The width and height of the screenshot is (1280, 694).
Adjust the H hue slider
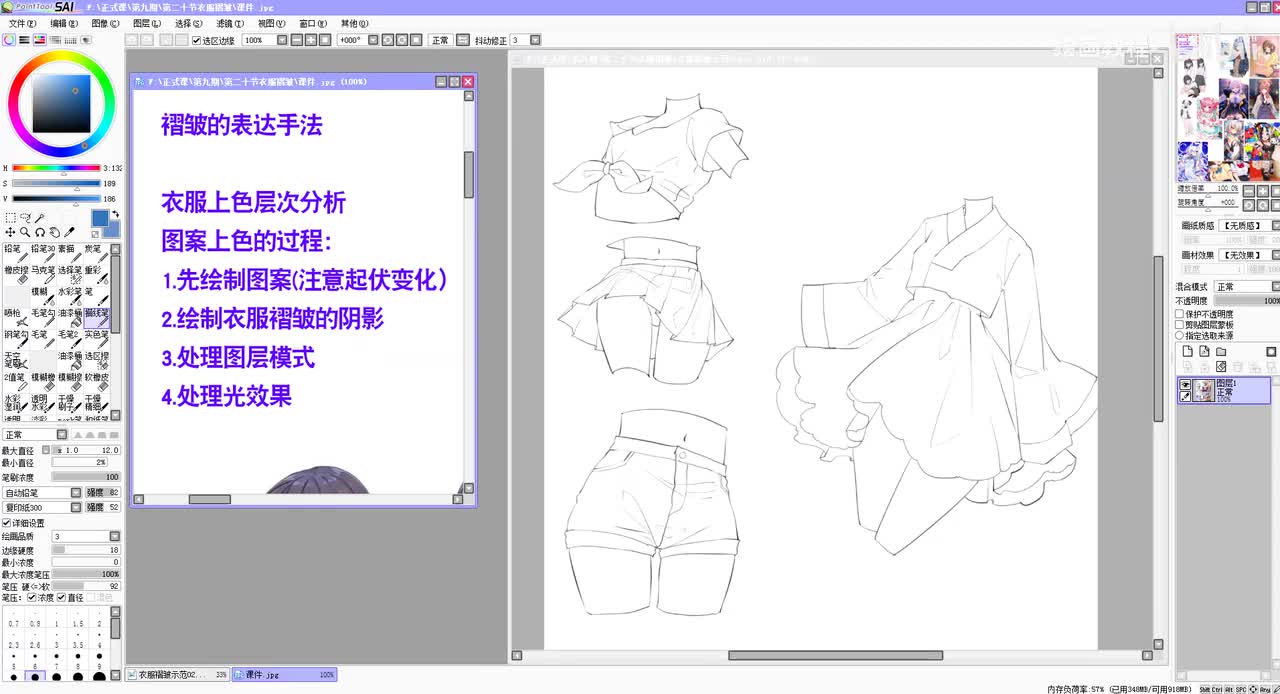point(56,168)
